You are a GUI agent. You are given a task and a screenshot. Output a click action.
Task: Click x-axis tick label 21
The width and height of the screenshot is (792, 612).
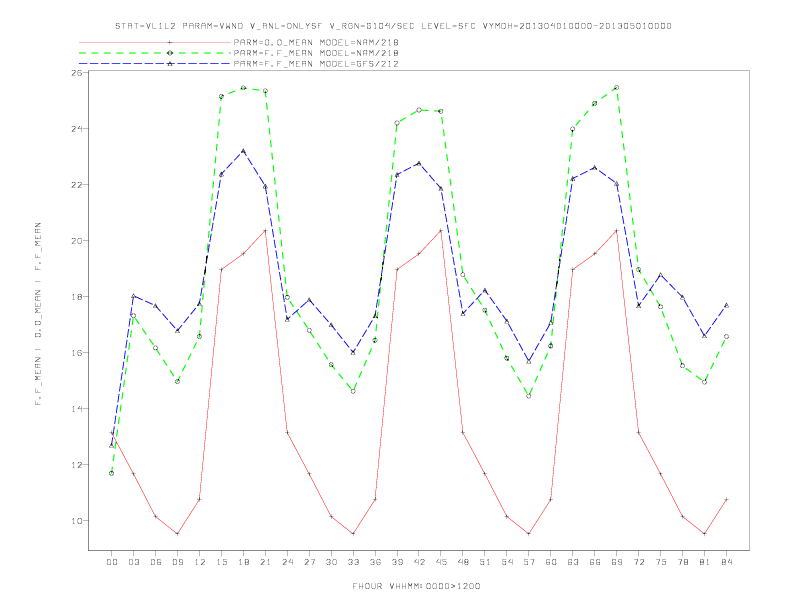pyautogui.click(x=265, y=562)
